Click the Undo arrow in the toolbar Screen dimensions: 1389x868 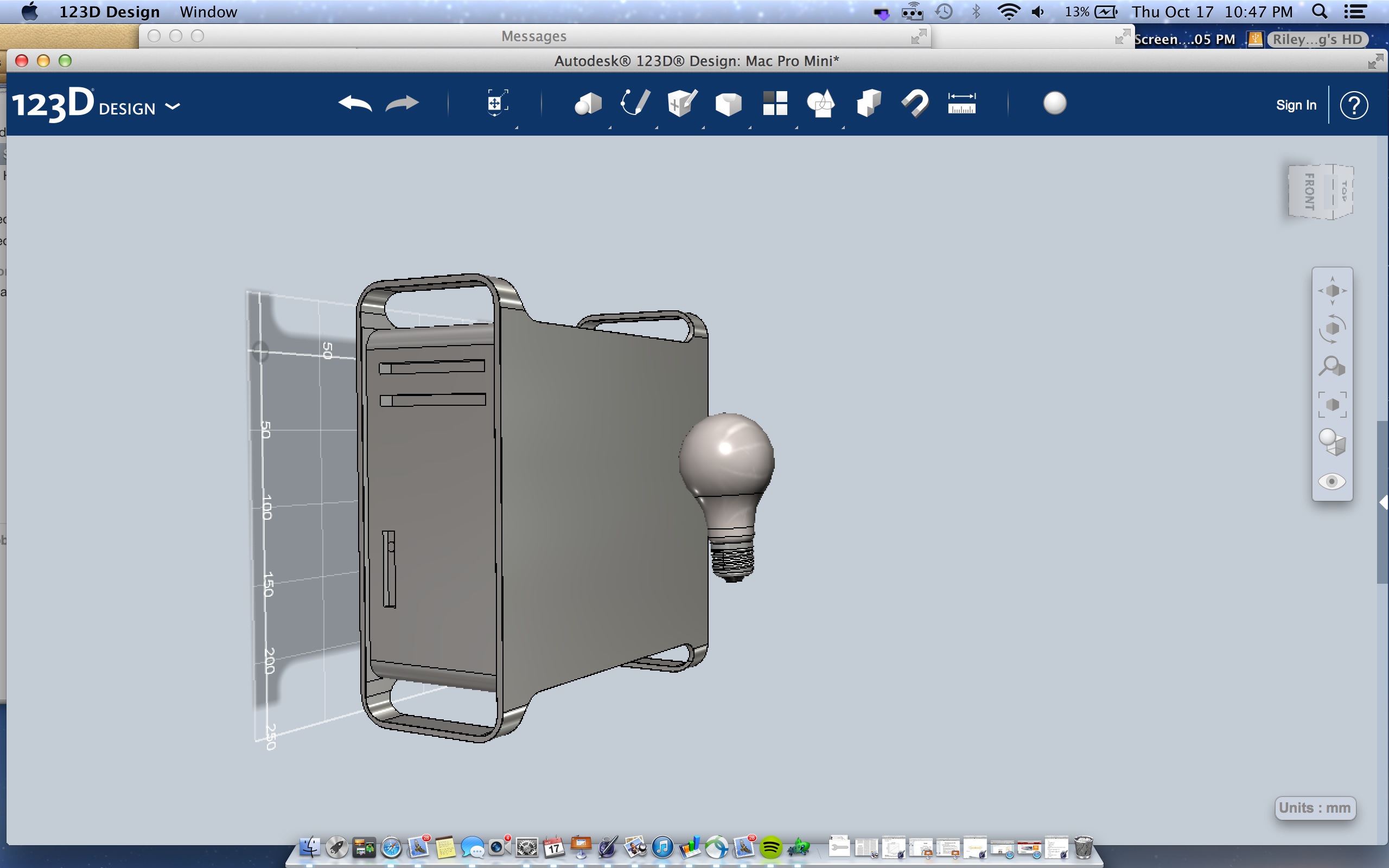355,103
